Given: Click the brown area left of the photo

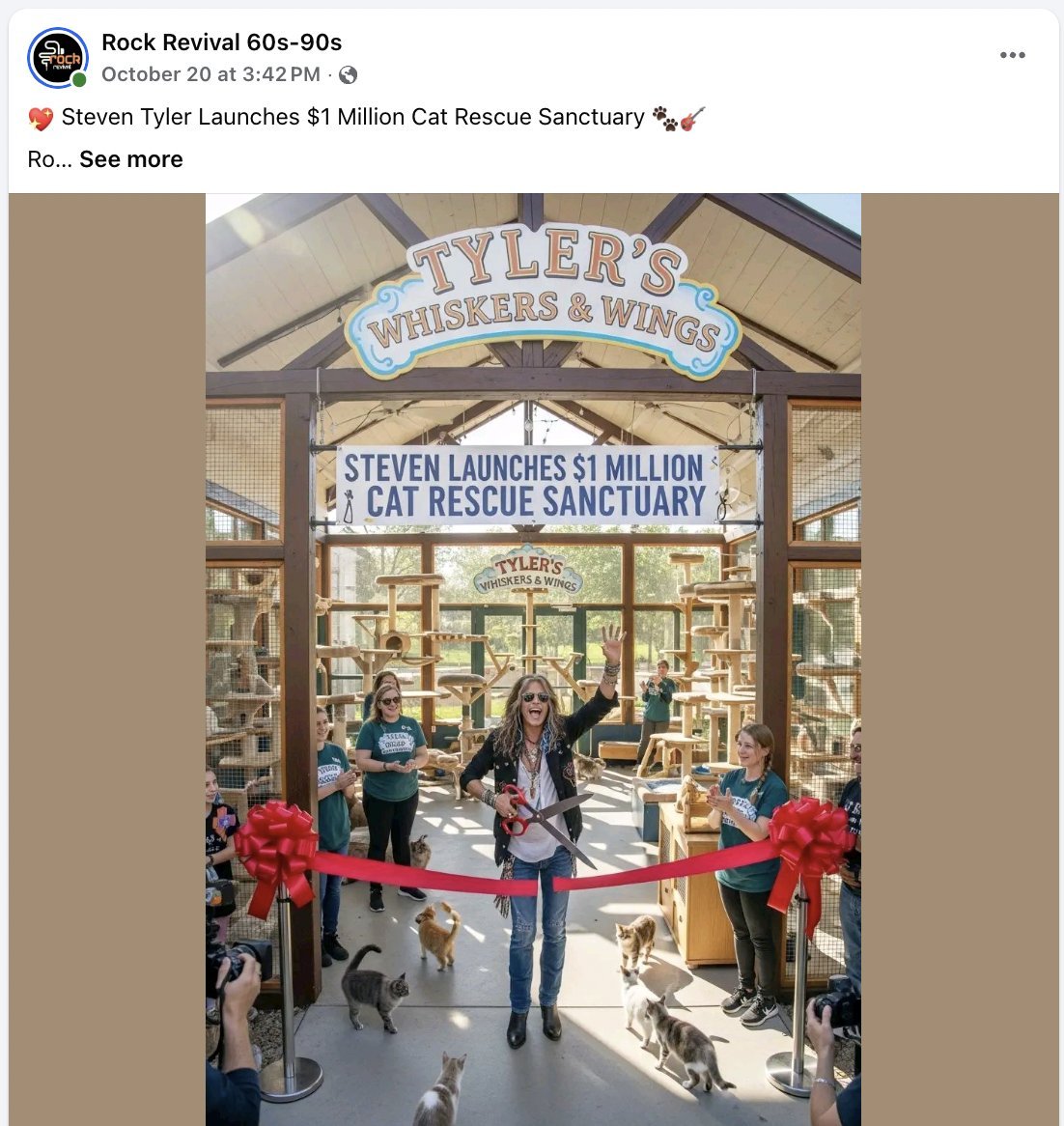Looking at the screenshot, I should tap(107, 660).
